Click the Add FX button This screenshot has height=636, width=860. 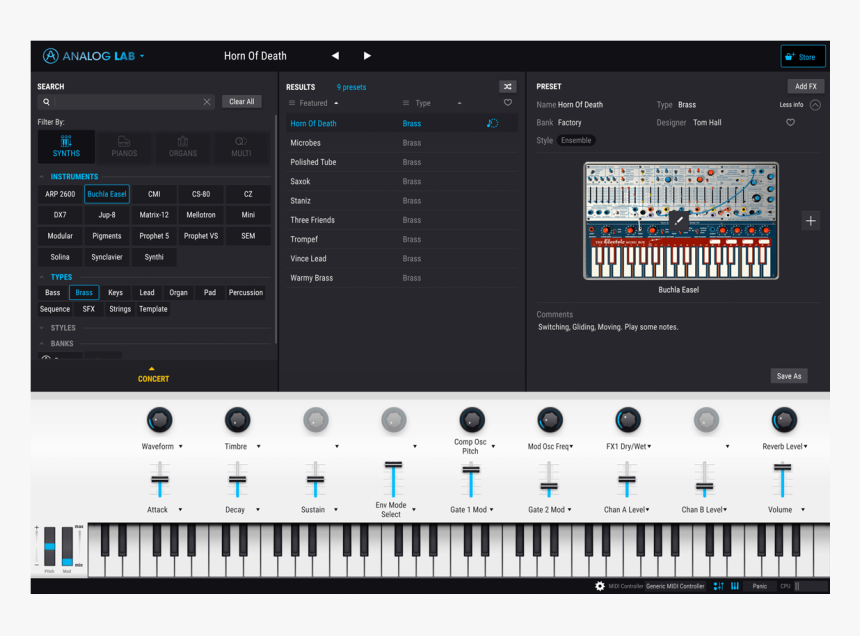805,86
